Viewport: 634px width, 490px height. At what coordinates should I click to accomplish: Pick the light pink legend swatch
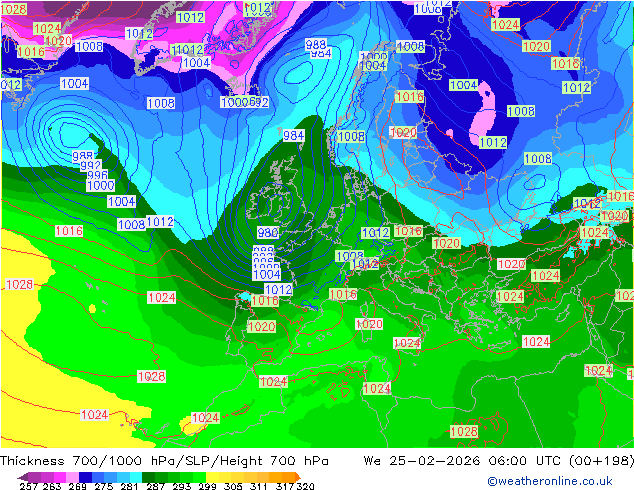pos(73,477)
